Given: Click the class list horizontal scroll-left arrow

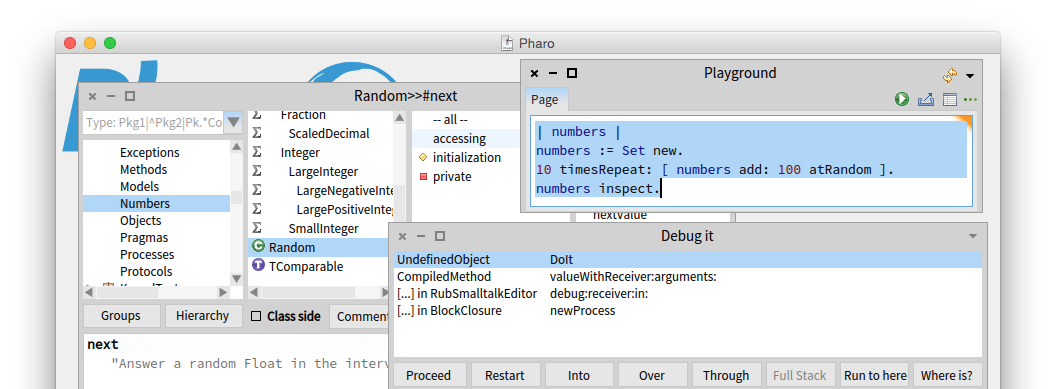Looking at the screenshot, I should [255, 293].
